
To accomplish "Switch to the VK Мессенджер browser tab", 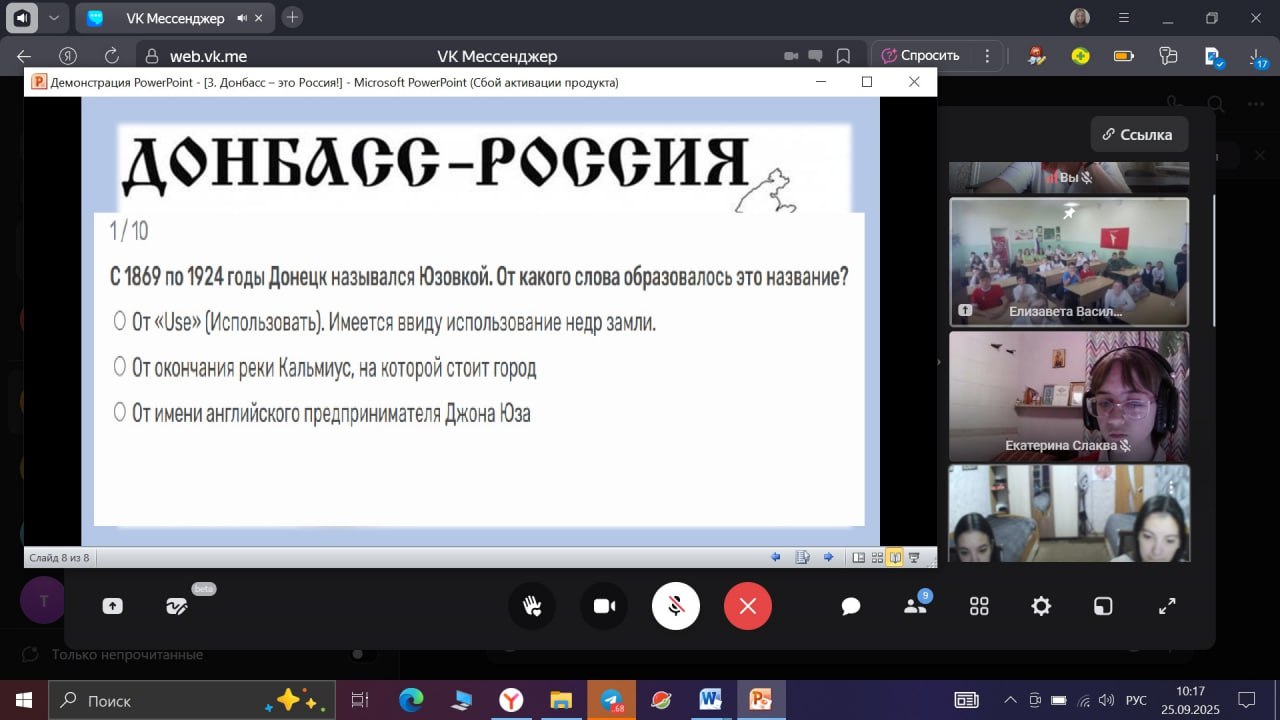I will coord(173,18).
